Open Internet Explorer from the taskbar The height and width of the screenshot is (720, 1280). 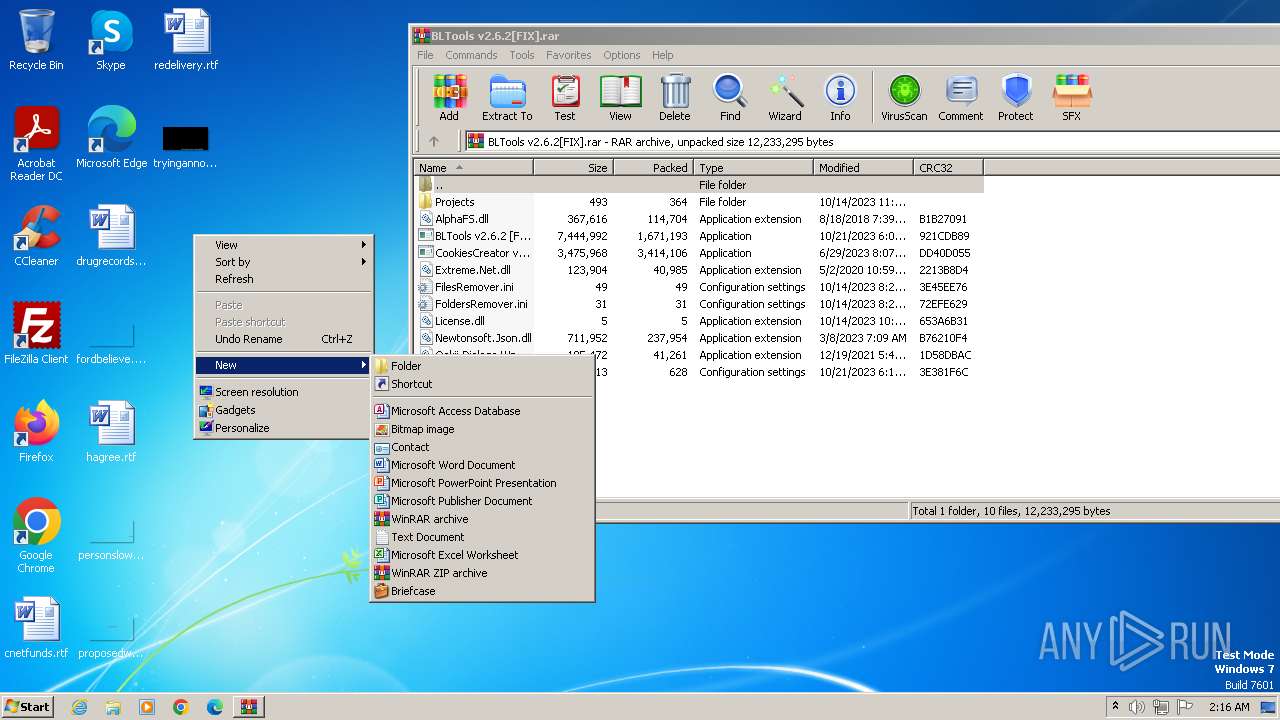(x=79, y=707)
